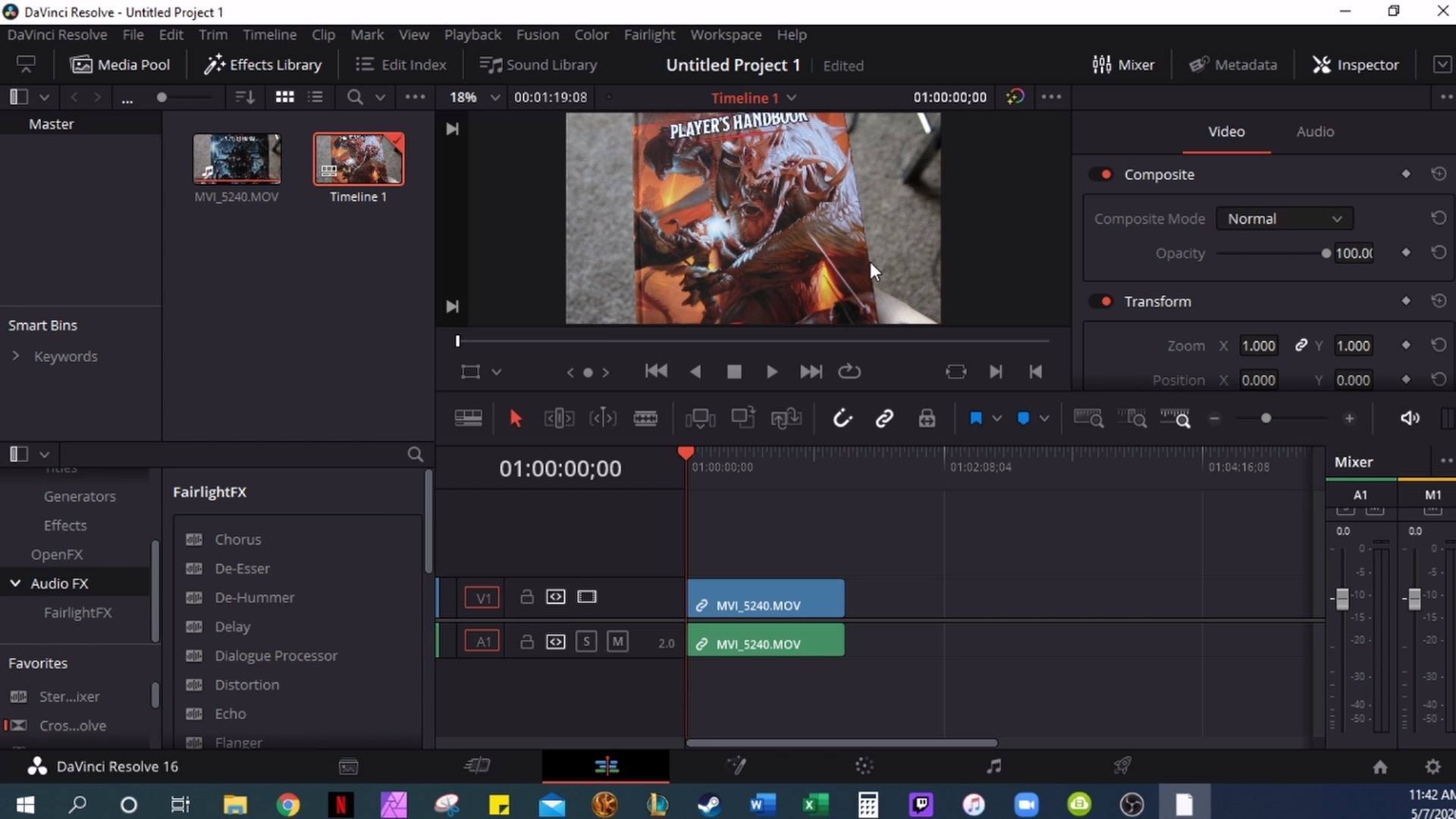Adjust the Opacity slider handle
The height and width of the screenshot is (819, 1456).
pos(1326,253)
